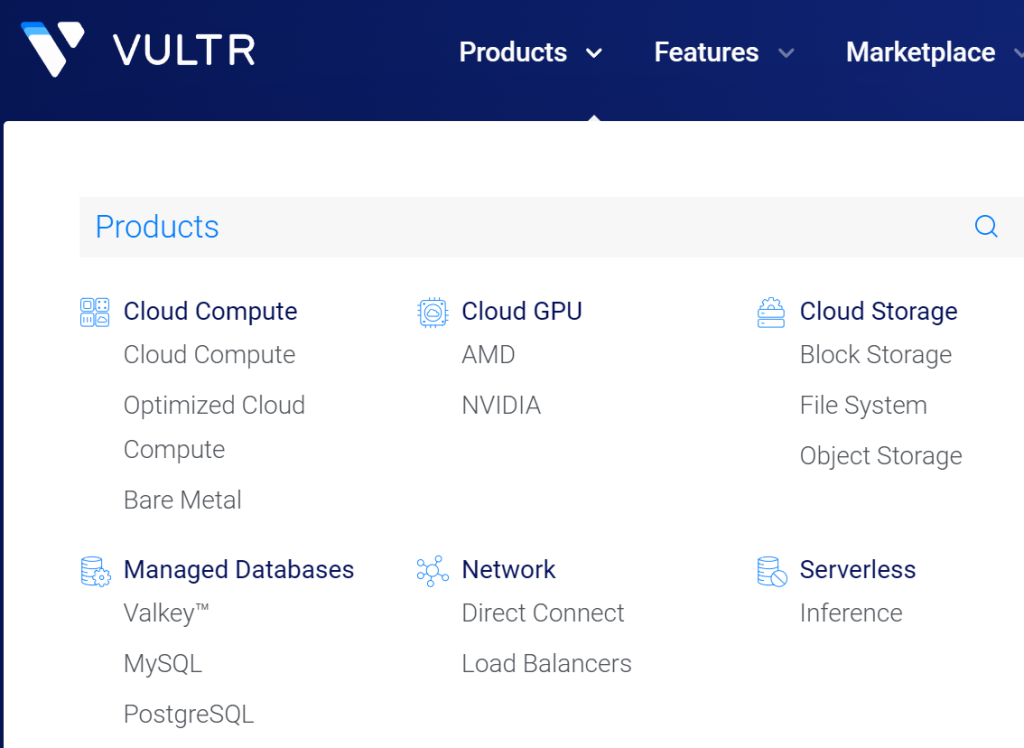Click the VULTR wordmark
Image resolution: width=1024 pixels, height=748 pixels.
click(184, 50)
